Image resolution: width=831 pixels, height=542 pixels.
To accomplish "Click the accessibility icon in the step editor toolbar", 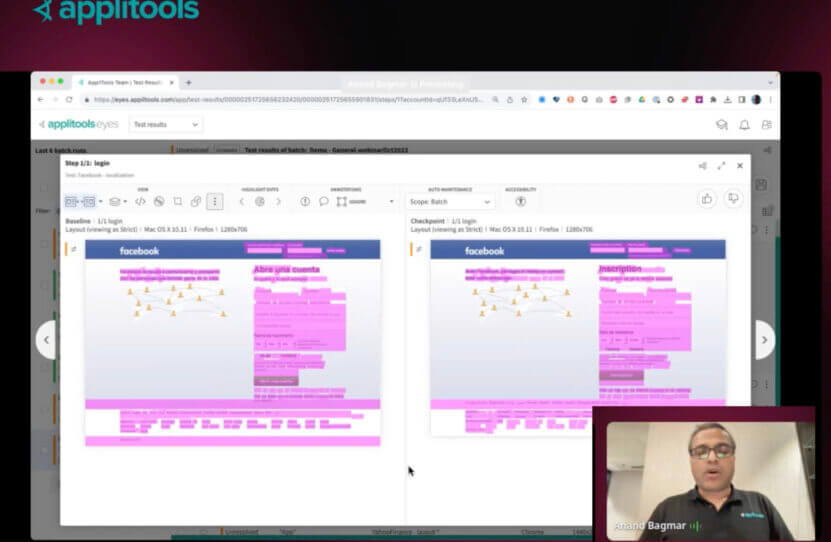I will click(520, 201).
